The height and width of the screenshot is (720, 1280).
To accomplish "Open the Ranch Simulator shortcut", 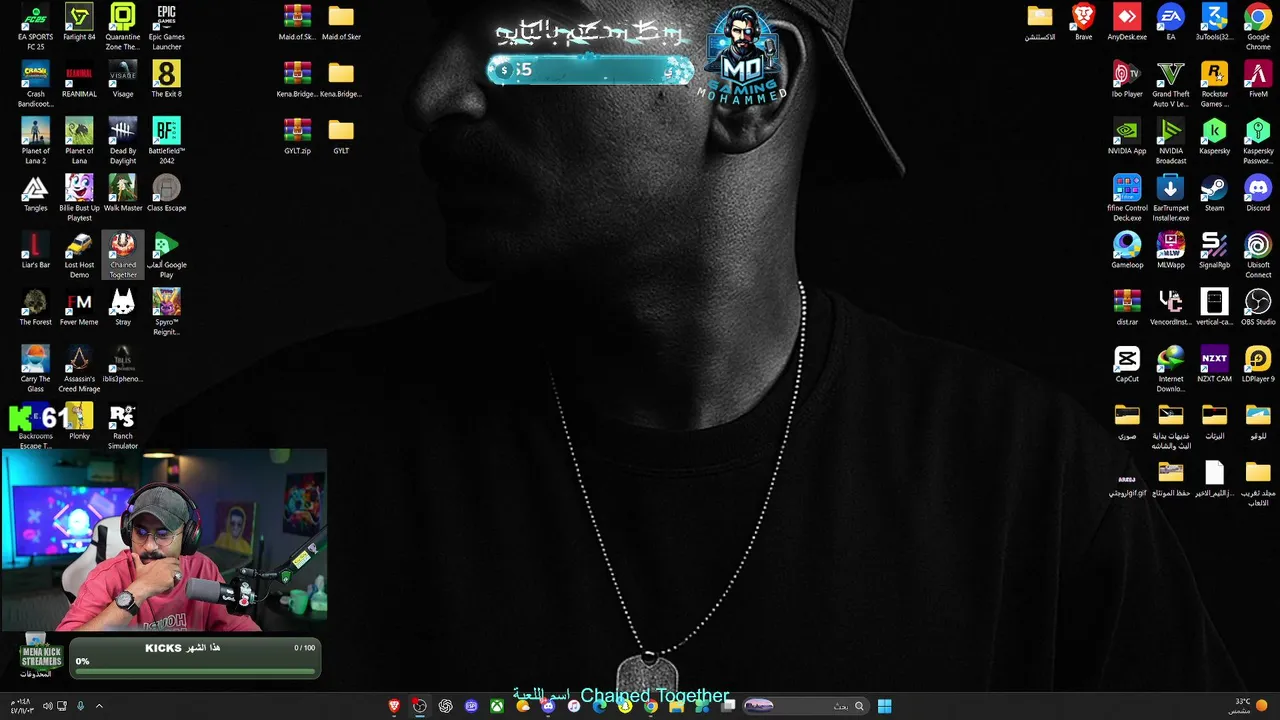I will 123,426.
